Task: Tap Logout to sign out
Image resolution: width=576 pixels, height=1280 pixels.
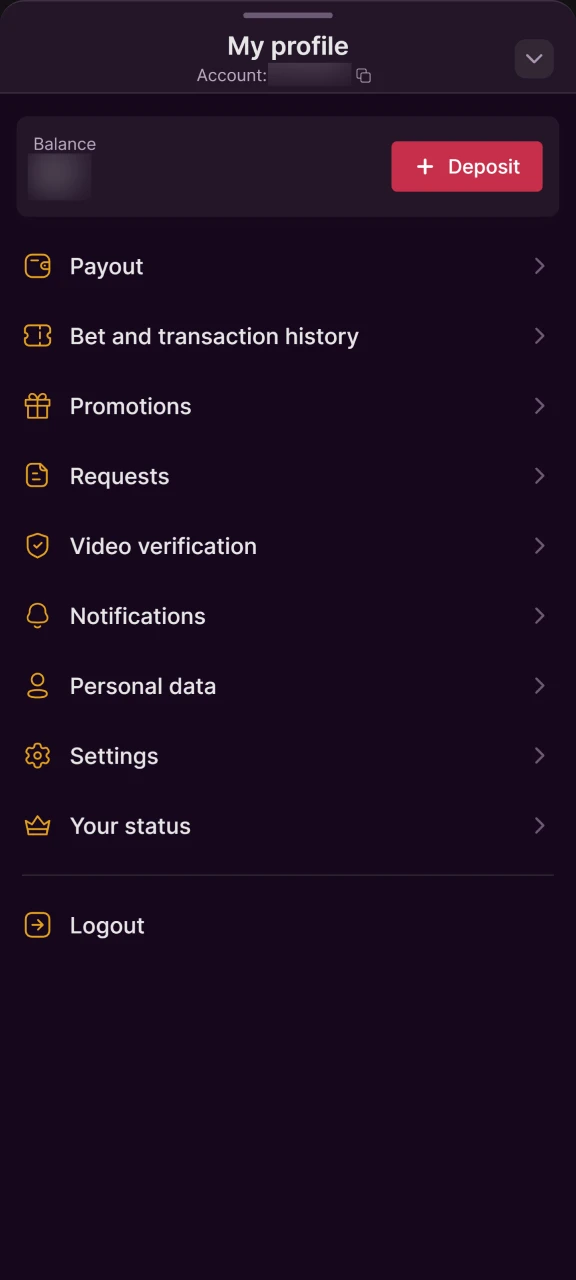Action: (x=107, y=925)
